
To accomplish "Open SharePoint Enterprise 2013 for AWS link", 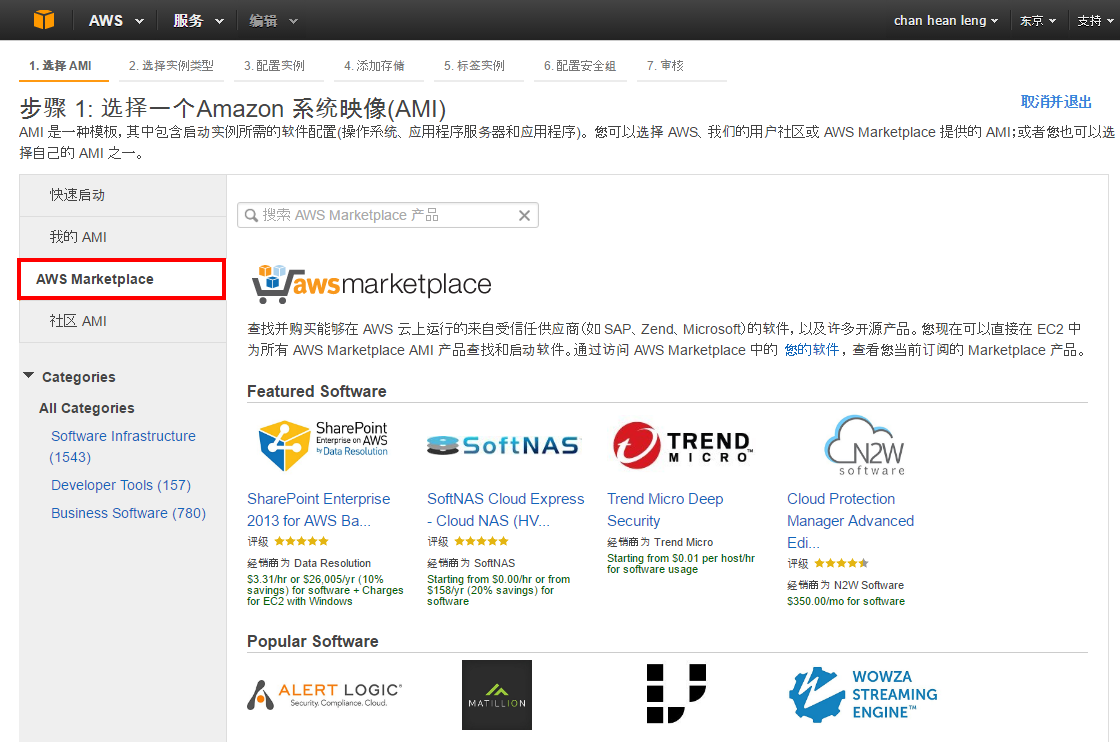I will 319,510.
